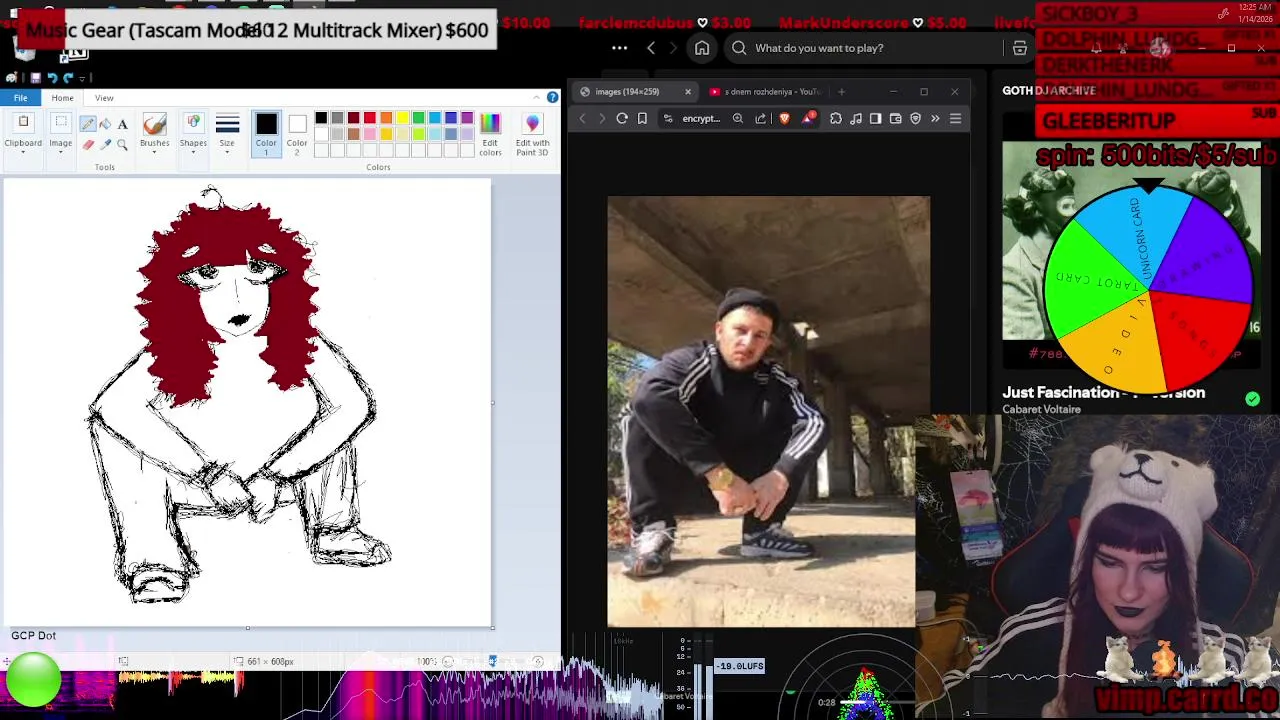This screenshot has width=1280, height=720.
Task: Click green checkmark next to song title
Action: 1253,399
